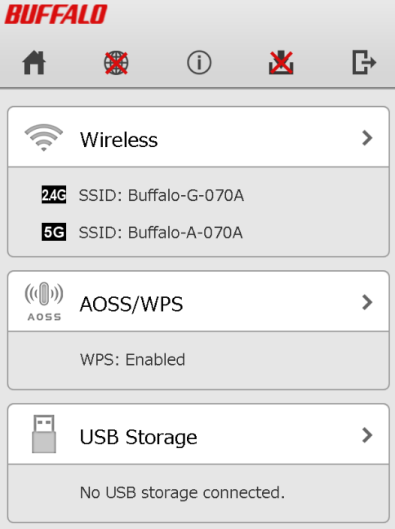Go to the Home icon
The image size is (395, 529).
[x=34, y=62]
